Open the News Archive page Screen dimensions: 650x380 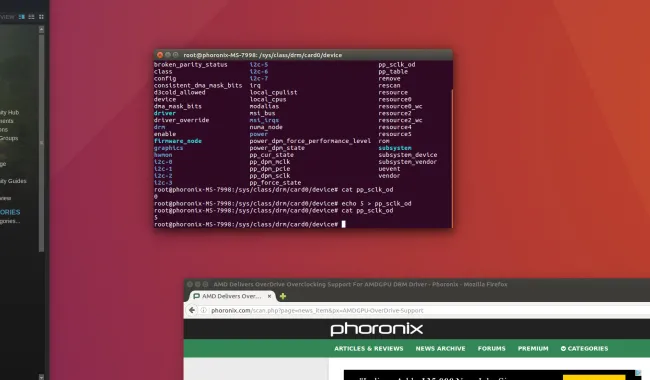coord(440,349)
